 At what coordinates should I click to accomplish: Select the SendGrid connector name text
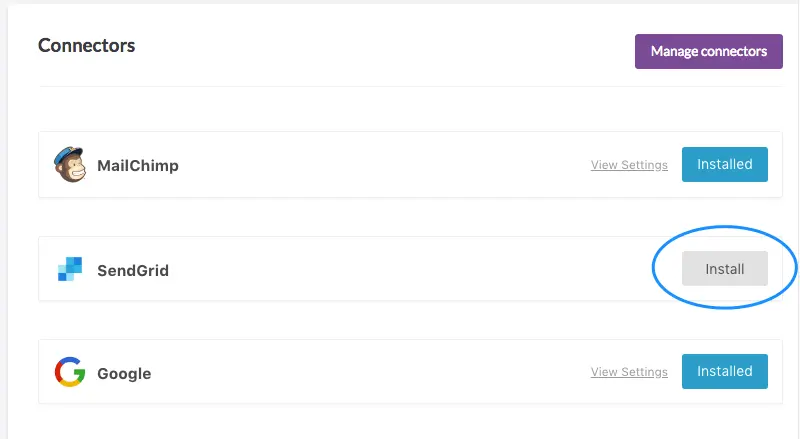(133, 270)
